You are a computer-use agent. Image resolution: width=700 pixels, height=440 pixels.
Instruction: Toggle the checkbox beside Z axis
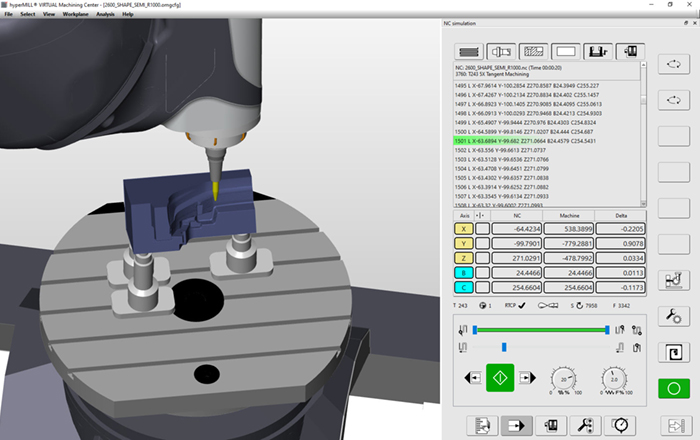pos(482,258)
